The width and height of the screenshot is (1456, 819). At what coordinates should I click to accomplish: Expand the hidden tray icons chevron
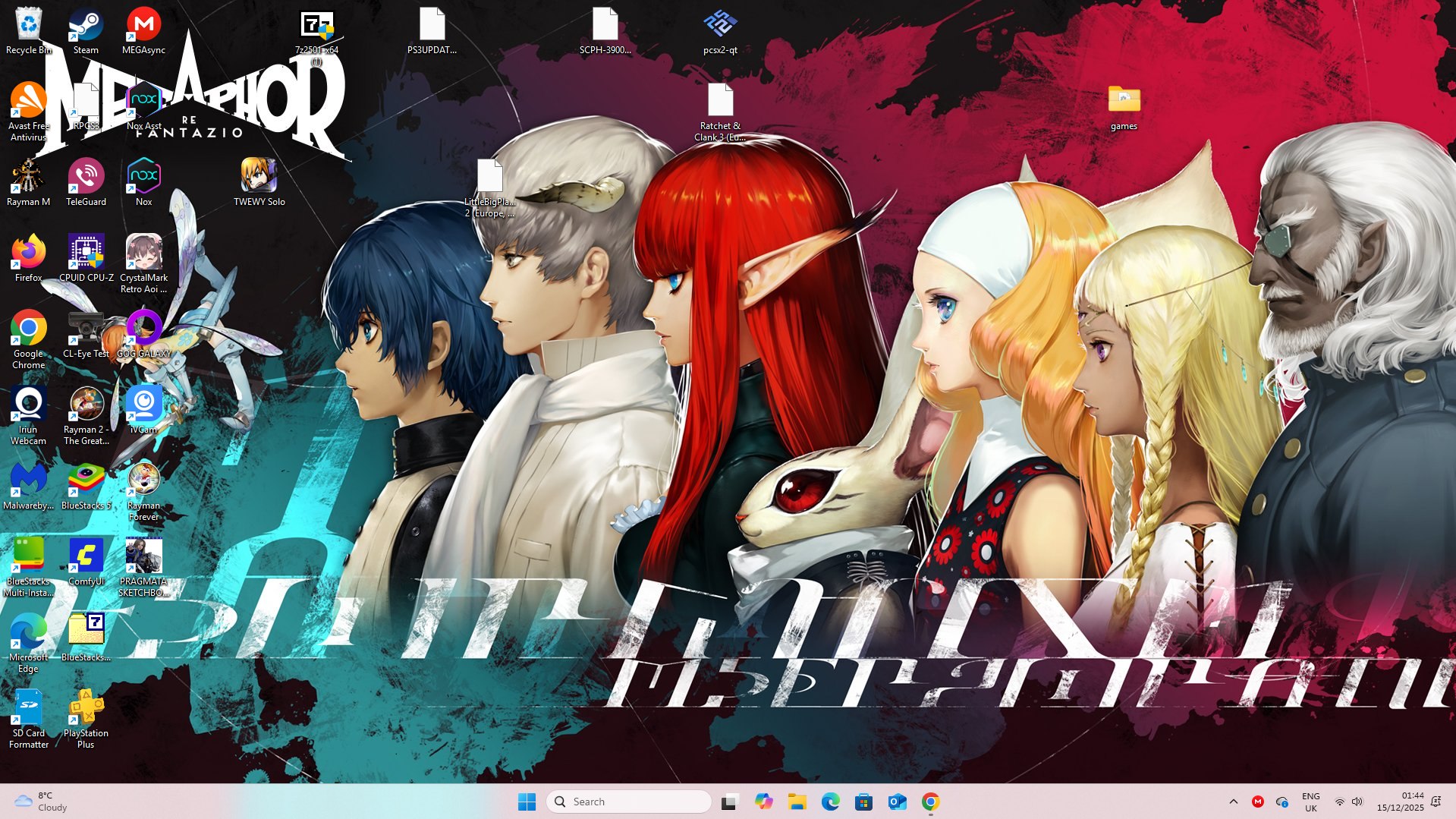1234,802
